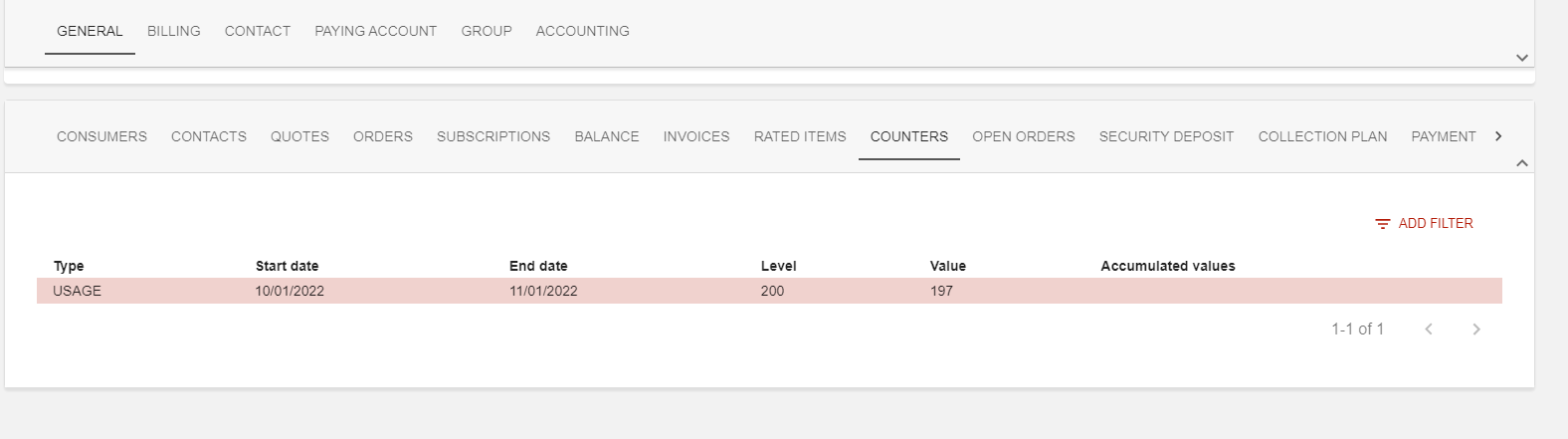Open the INVOICES tab
This screenshot has width=1568, height=439.
[695, 136]
